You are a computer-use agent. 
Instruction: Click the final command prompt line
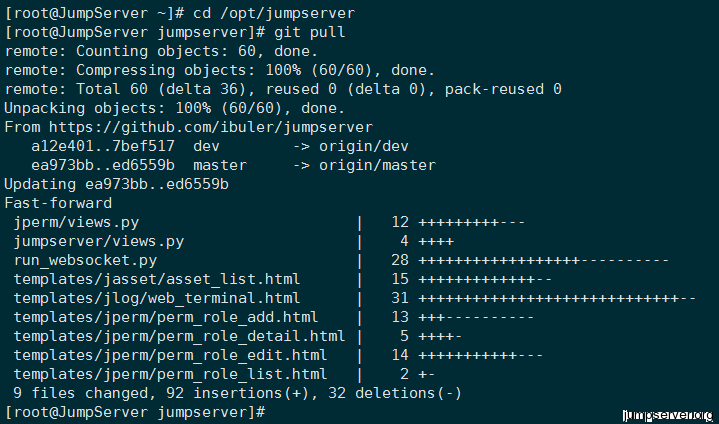135,412
